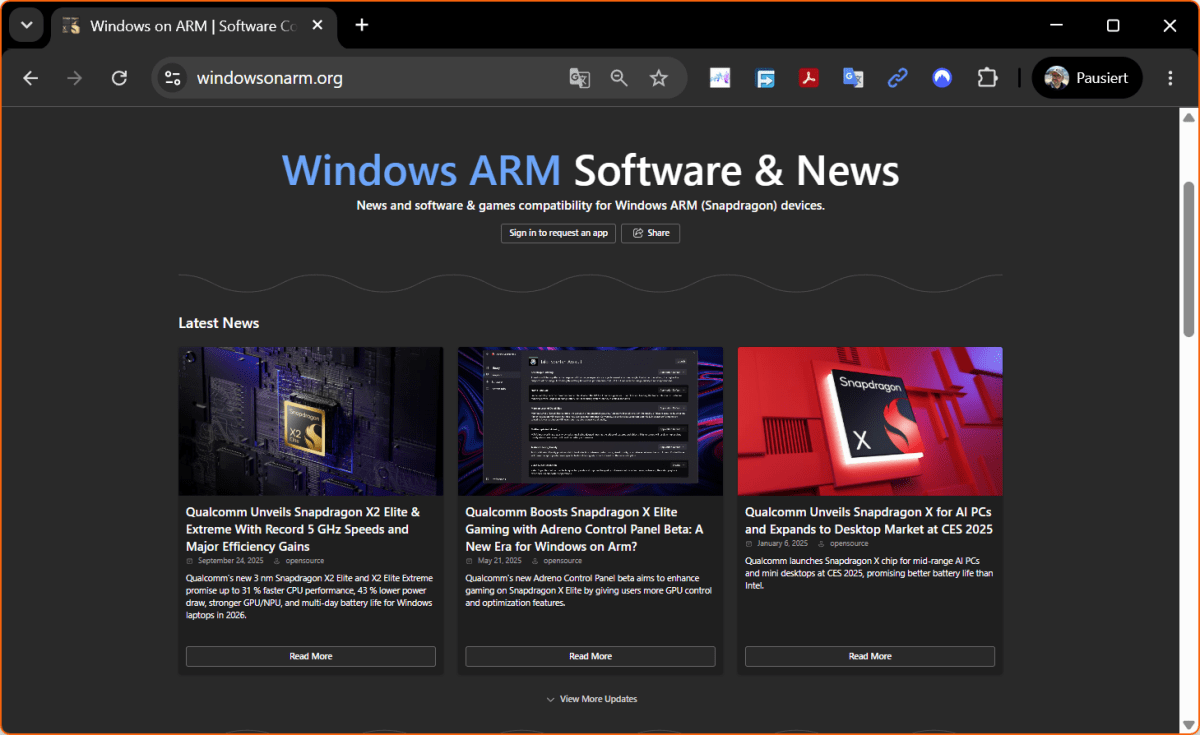This screenshot has width=1200, height=735.
Task: Click 'opensource' author on Snapdragon X2 article
Action: click(x=303, y=561)
